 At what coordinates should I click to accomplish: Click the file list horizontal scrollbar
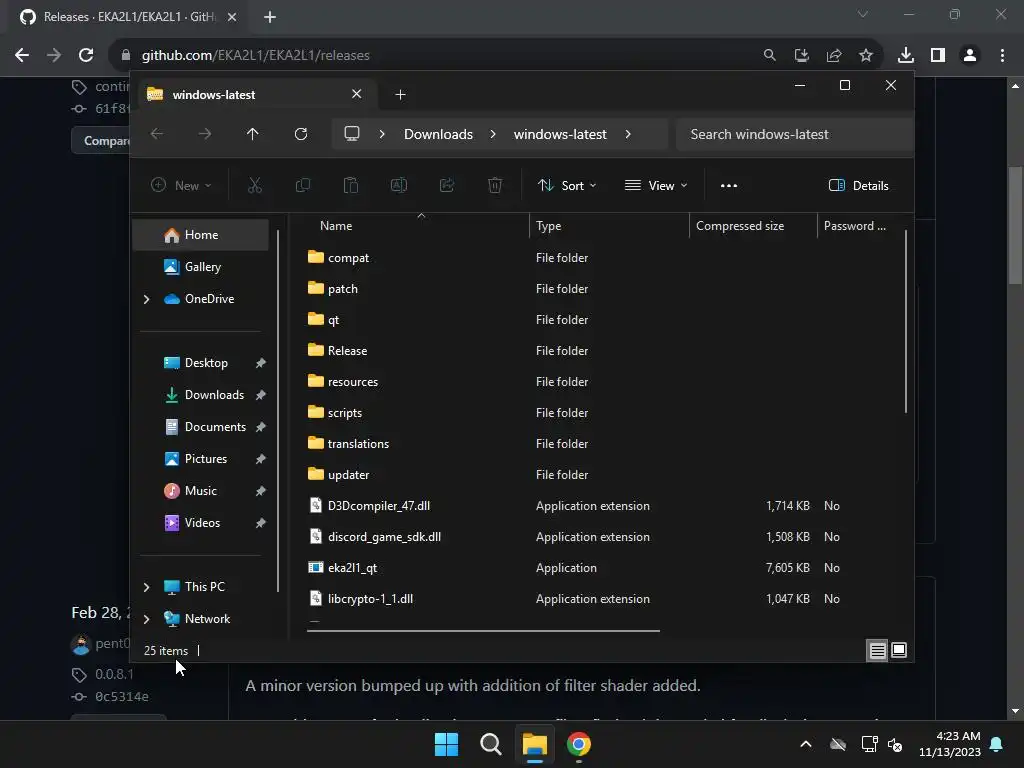click(x=483, y=631)
